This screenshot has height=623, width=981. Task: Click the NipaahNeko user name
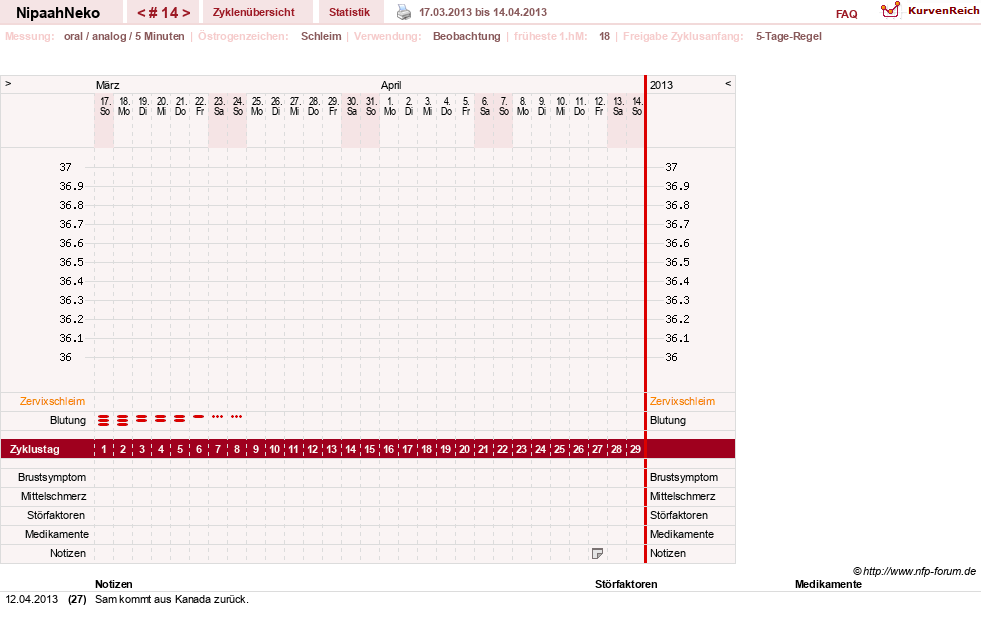pyautogui.click(x=58, y=13)
